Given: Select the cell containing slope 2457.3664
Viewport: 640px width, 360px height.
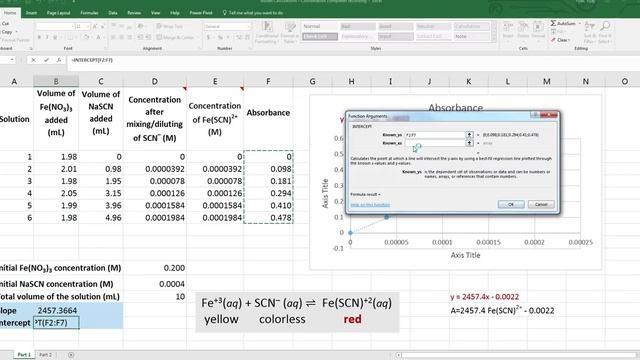Looking at the screenshot, I should tap(56, 311).
